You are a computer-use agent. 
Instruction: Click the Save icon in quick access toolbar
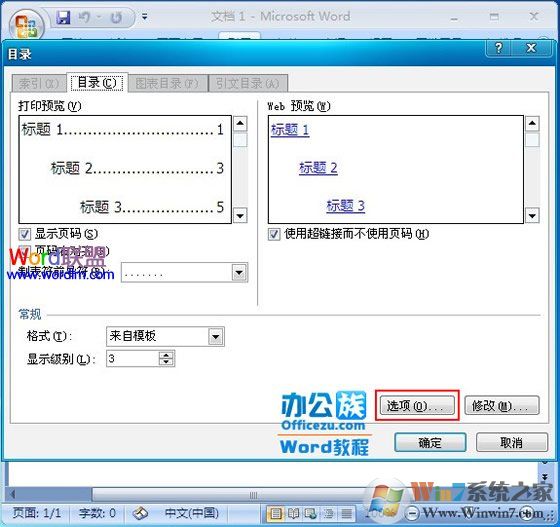coord(63,17)
